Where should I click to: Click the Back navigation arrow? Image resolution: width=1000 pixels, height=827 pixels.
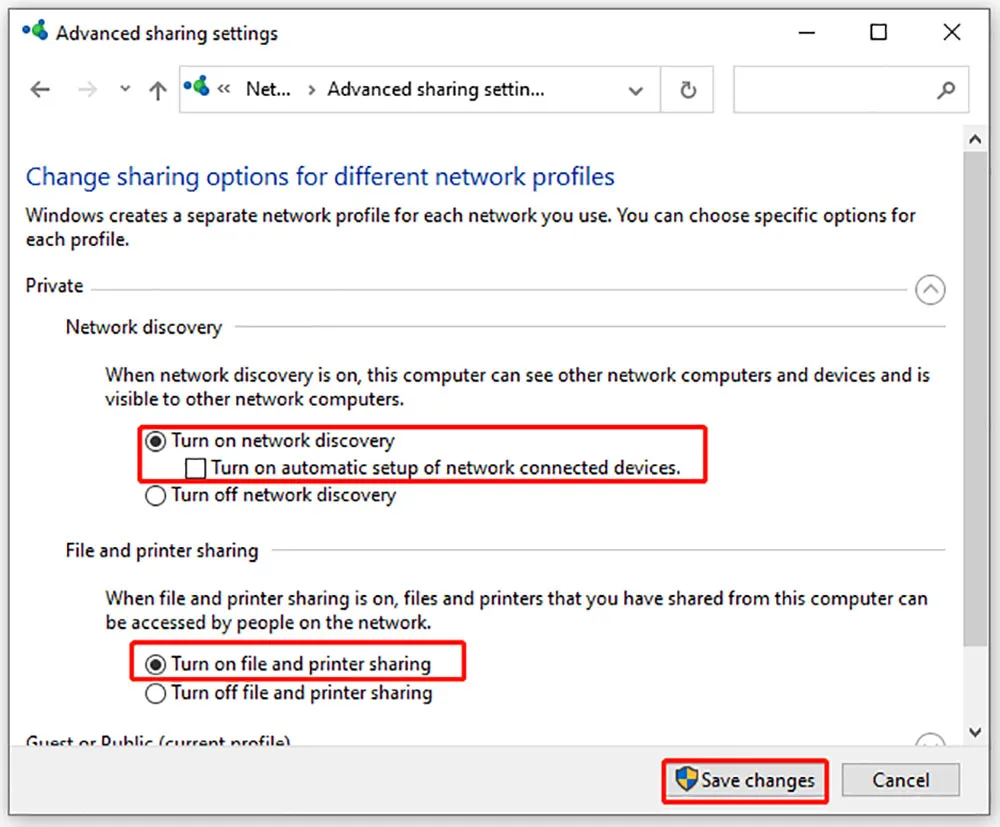point(40,90)
